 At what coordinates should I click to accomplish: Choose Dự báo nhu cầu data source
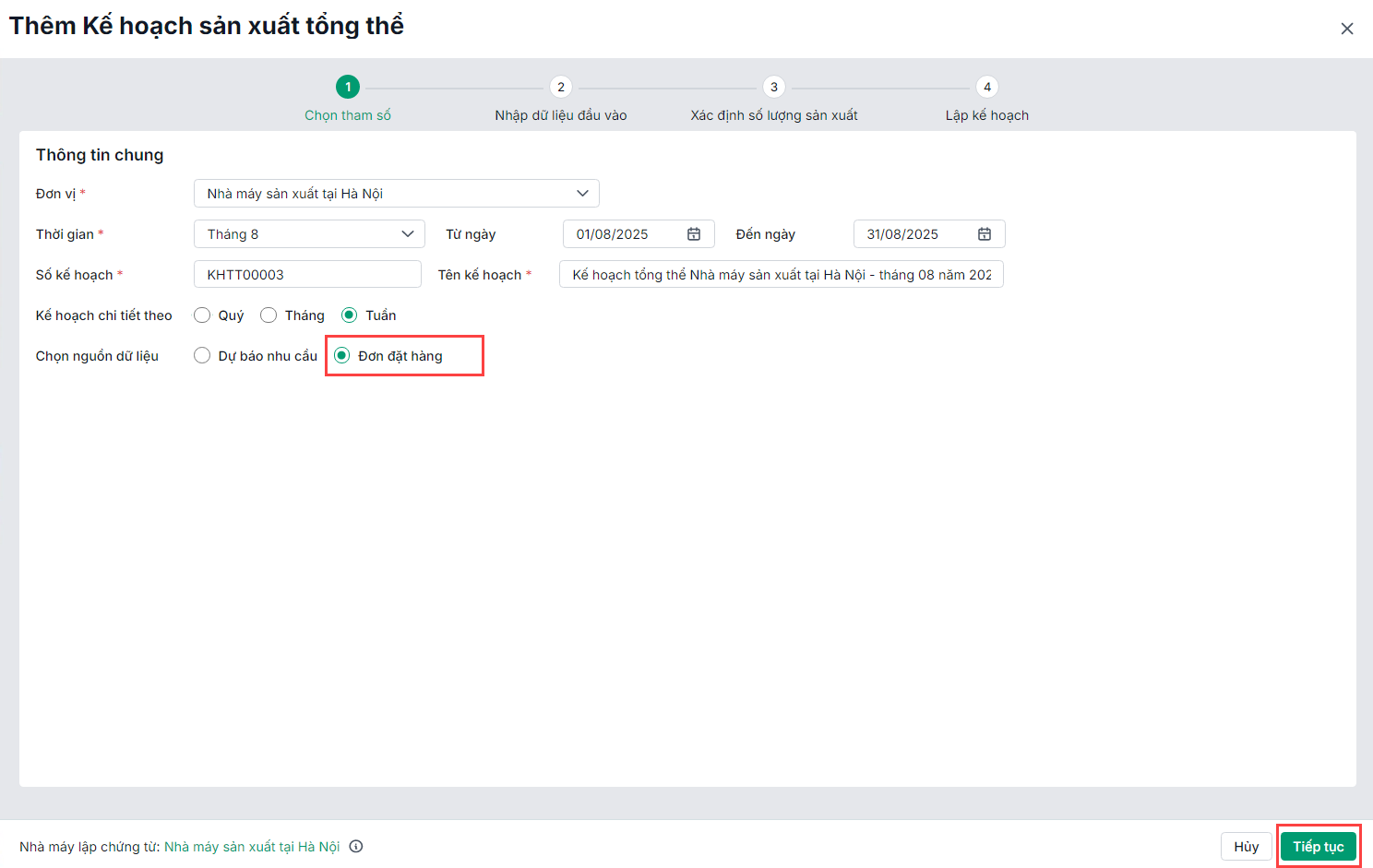coord(202,356)
